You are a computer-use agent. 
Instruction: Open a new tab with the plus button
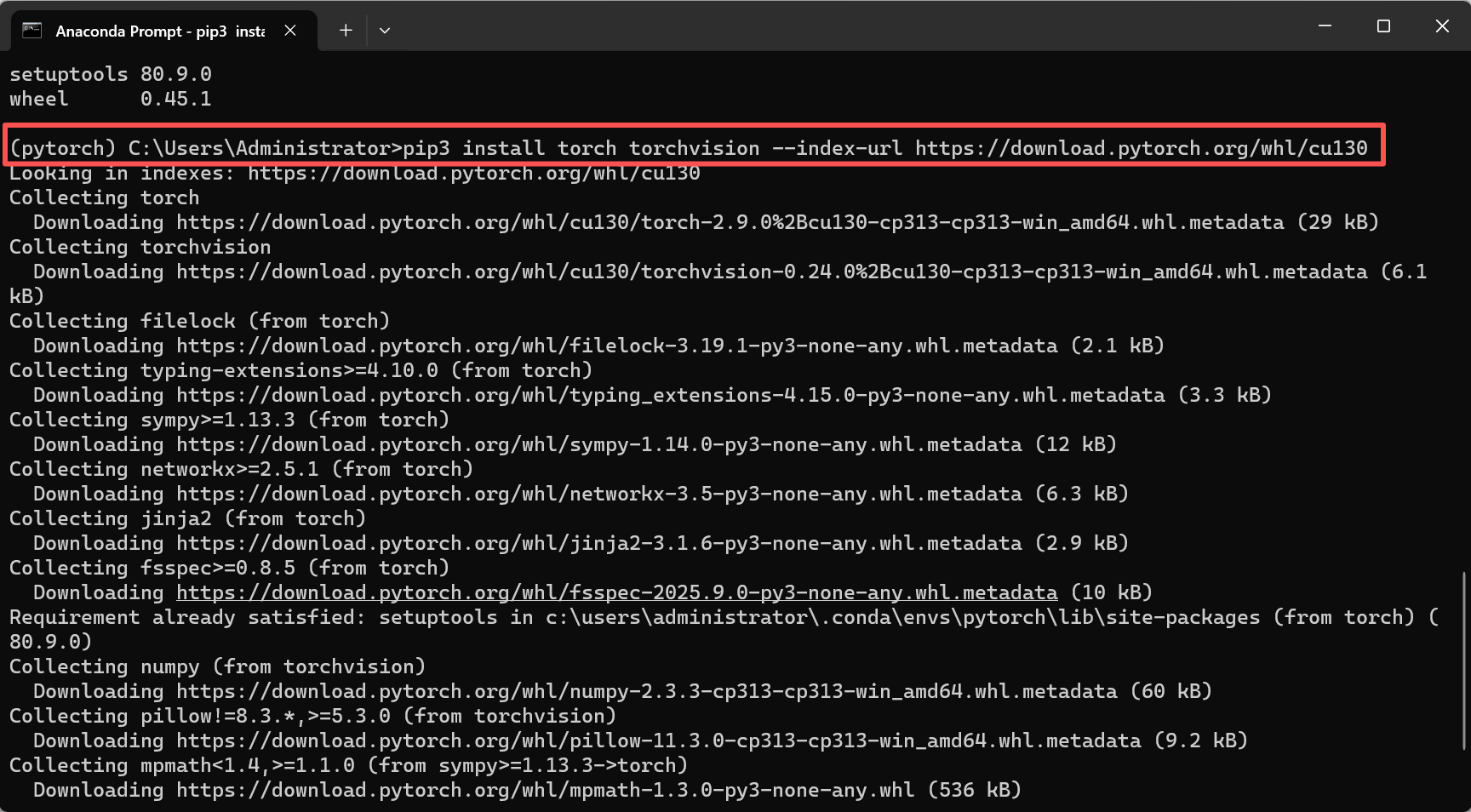coord(346,30)
